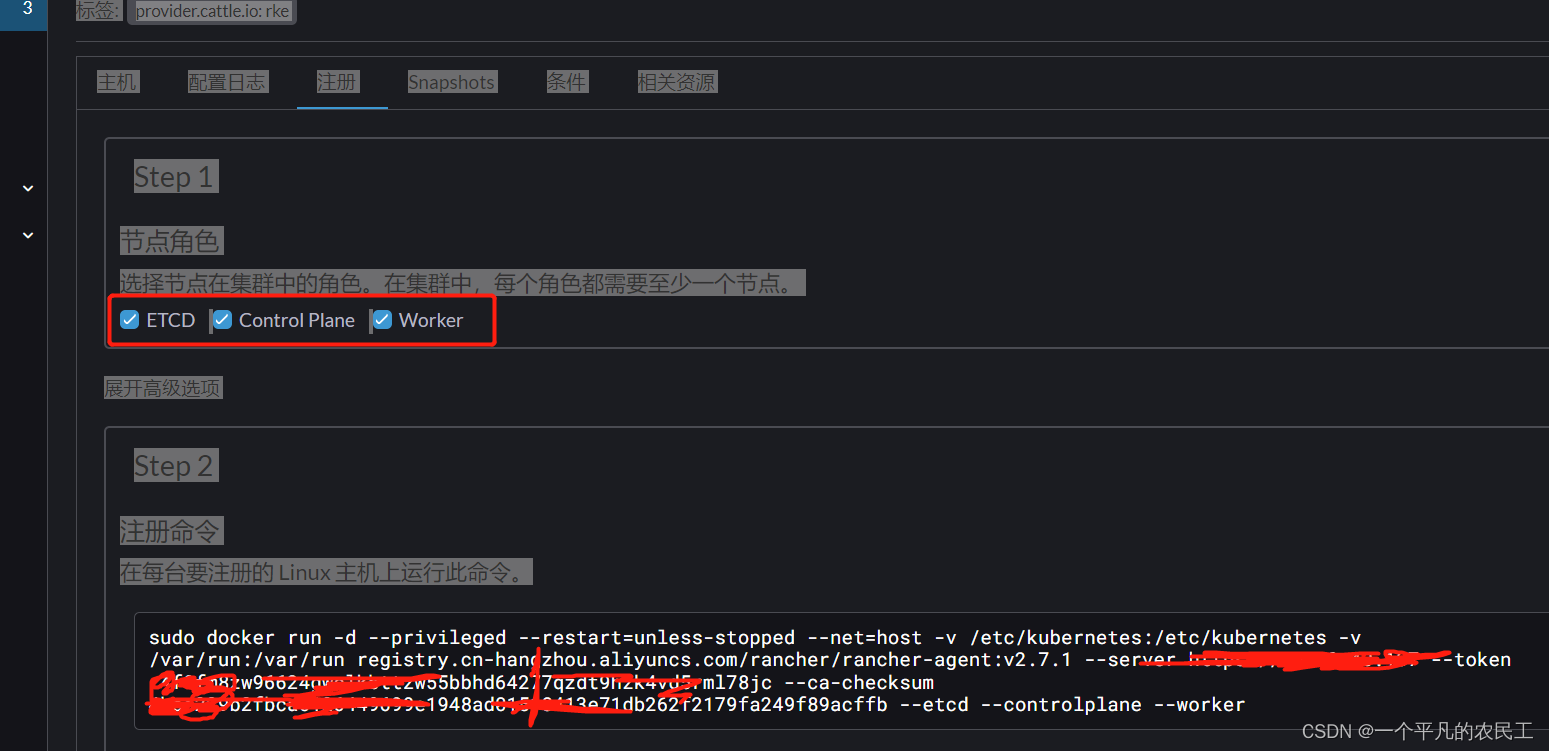Open the Snapshots tab

point(451,82)
